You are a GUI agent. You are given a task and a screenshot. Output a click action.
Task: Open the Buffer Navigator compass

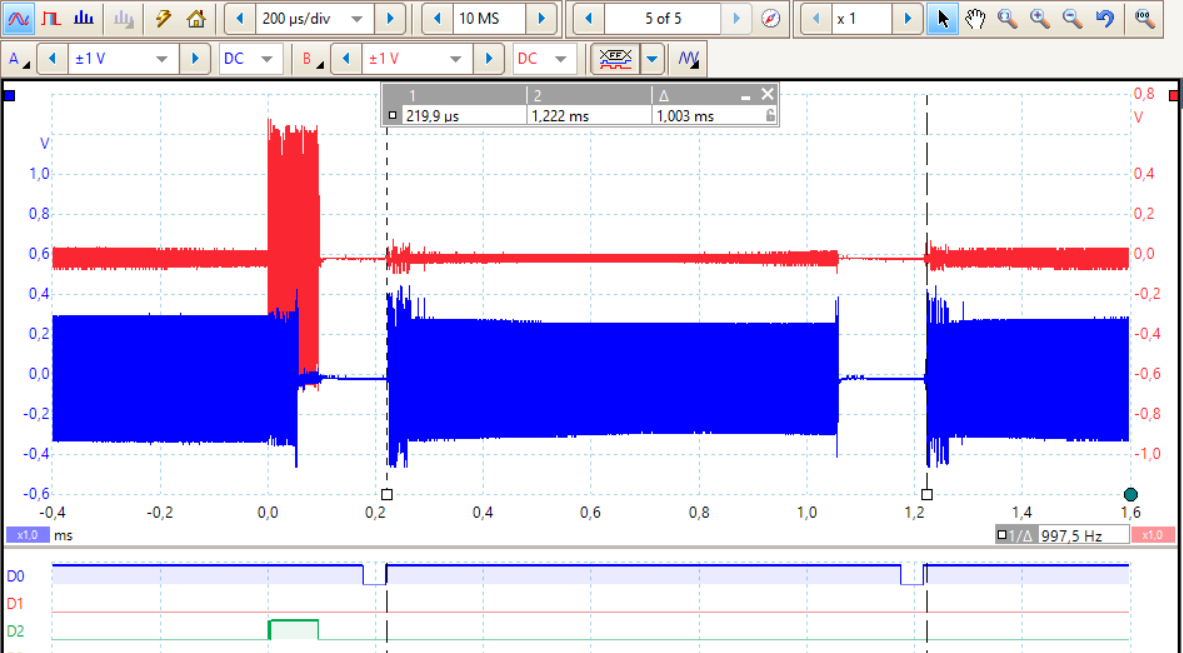[x=769, y=18]
